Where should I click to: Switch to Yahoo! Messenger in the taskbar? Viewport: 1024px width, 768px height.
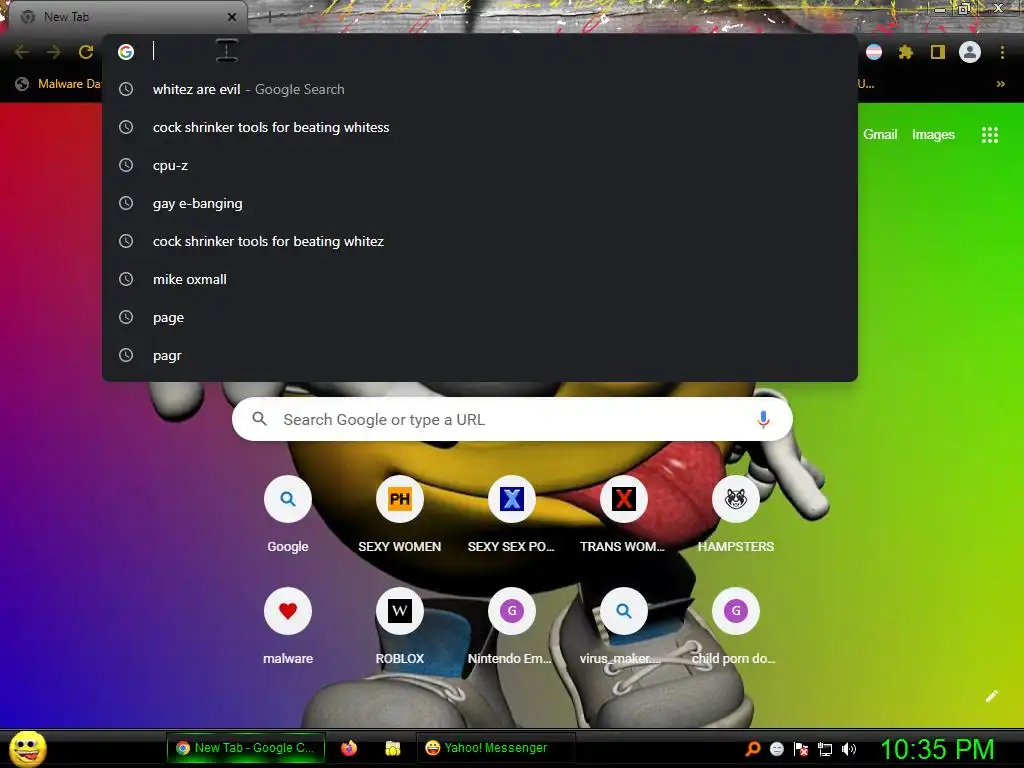(x=496, y=748)
